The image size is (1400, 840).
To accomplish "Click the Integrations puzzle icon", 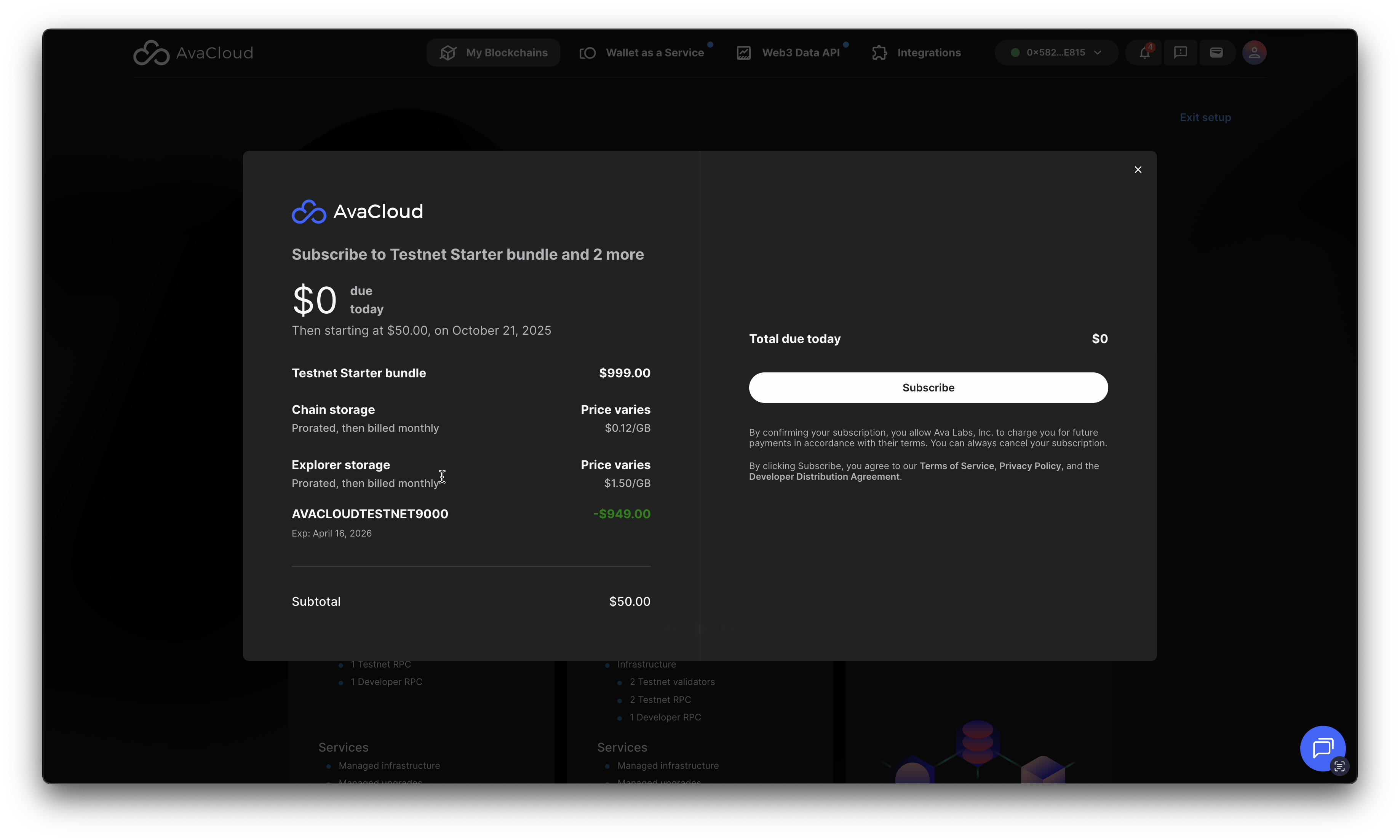I will pos(880,53).
